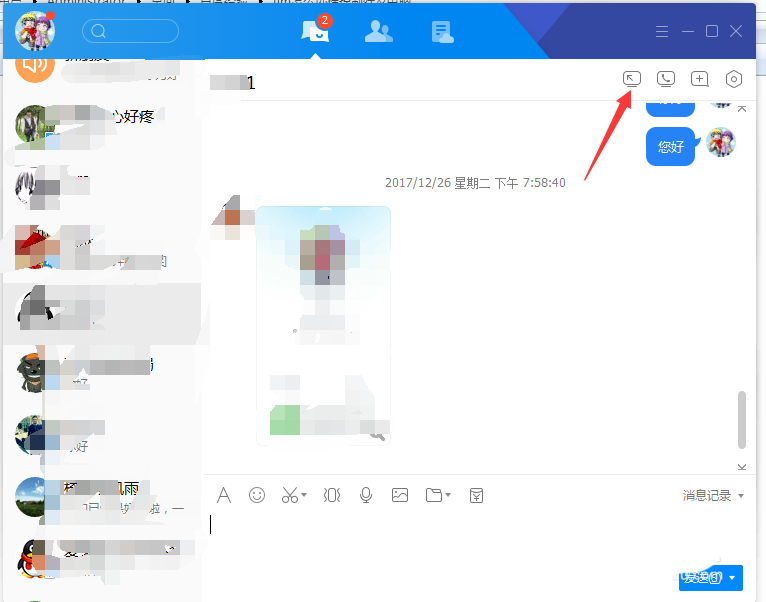The height and width of the screenshot is (602, 766).
Task: Record a voice message with microphone
Action: coord(366,495)
